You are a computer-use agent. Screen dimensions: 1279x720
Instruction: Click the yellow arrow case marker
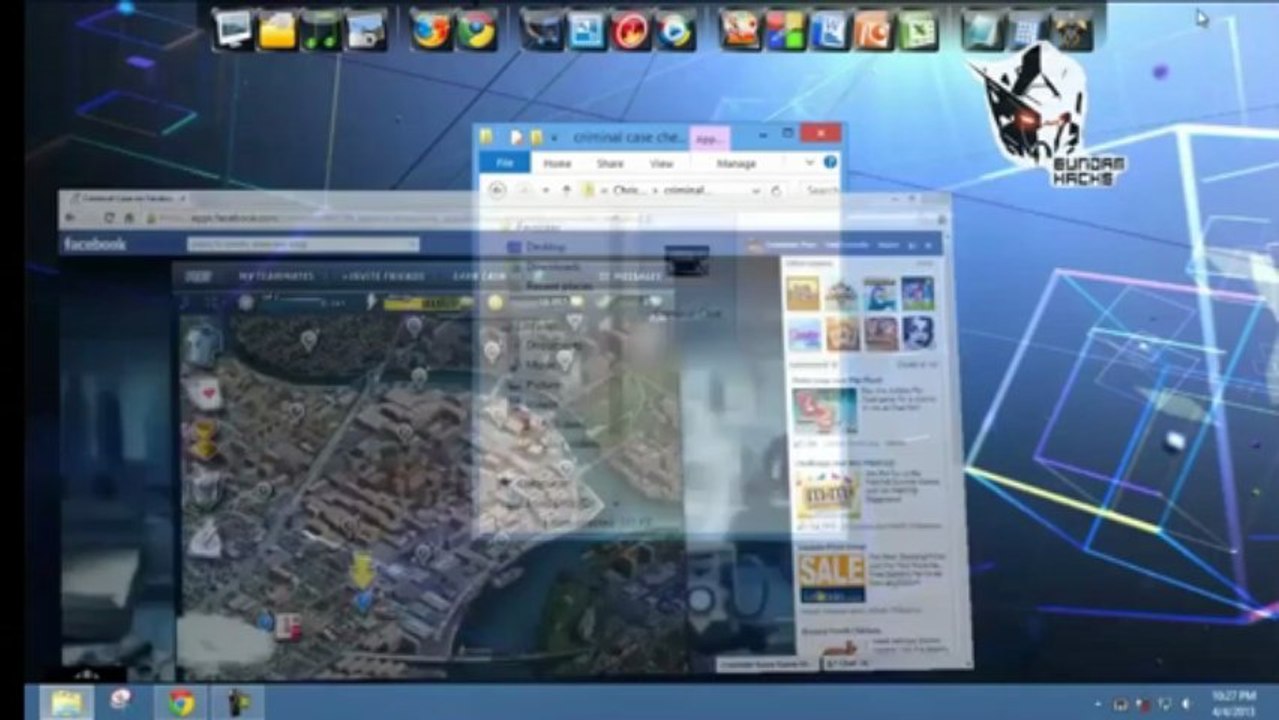tap(362, 571)
